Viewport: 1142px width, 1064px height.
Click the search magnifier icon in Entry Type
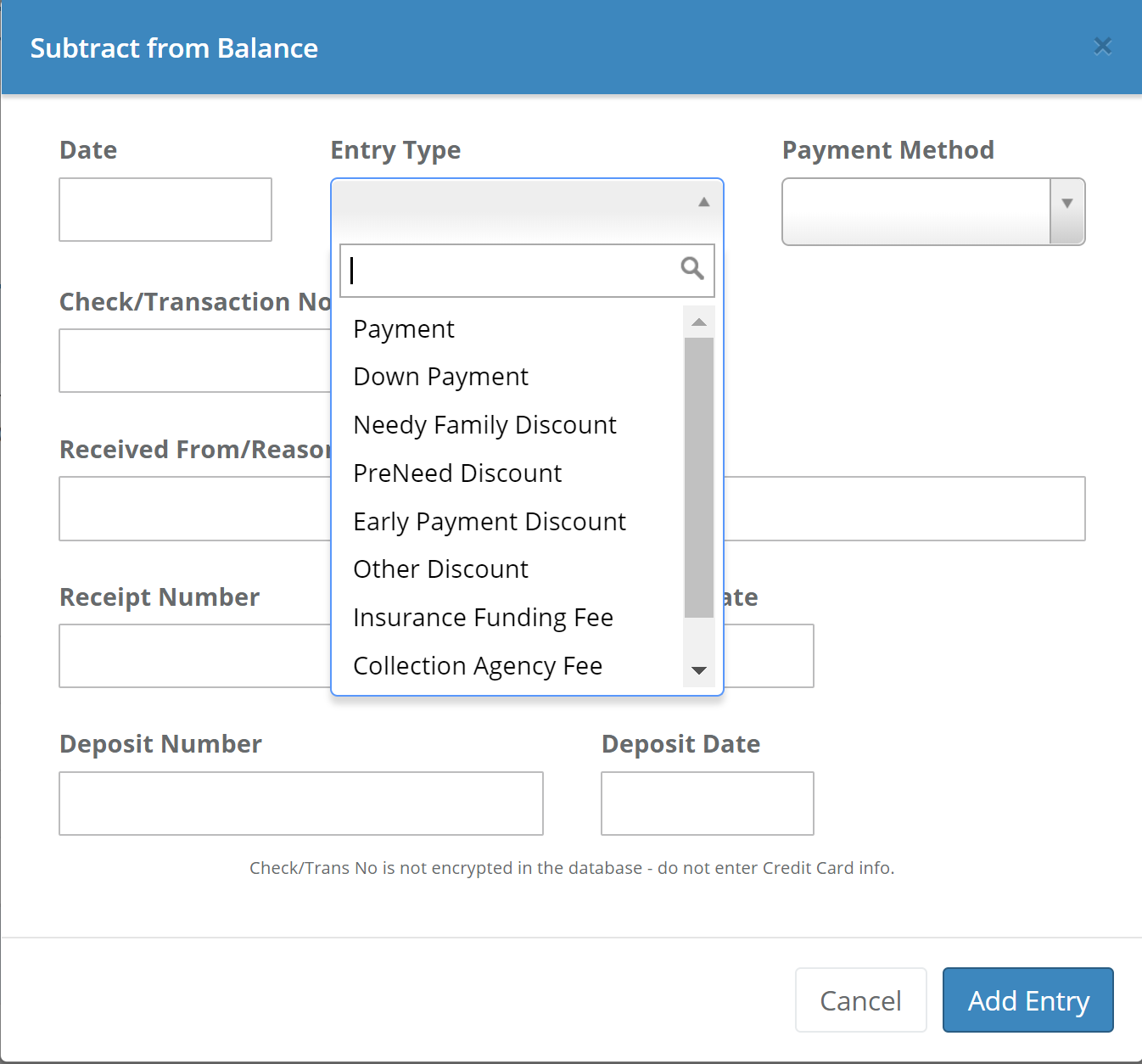click(x=692, y=269)
